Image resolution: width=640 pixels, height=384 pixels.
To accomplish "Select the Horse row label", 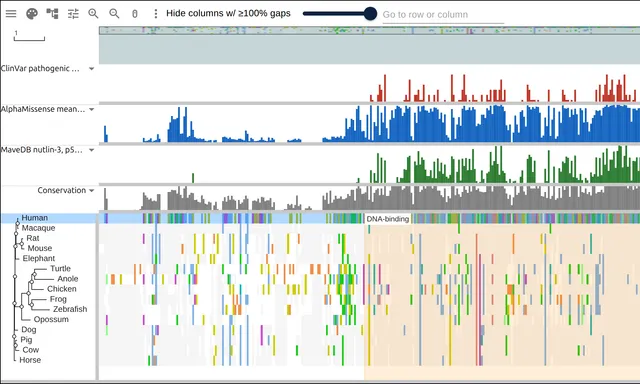I will click(x=30, y=360).
